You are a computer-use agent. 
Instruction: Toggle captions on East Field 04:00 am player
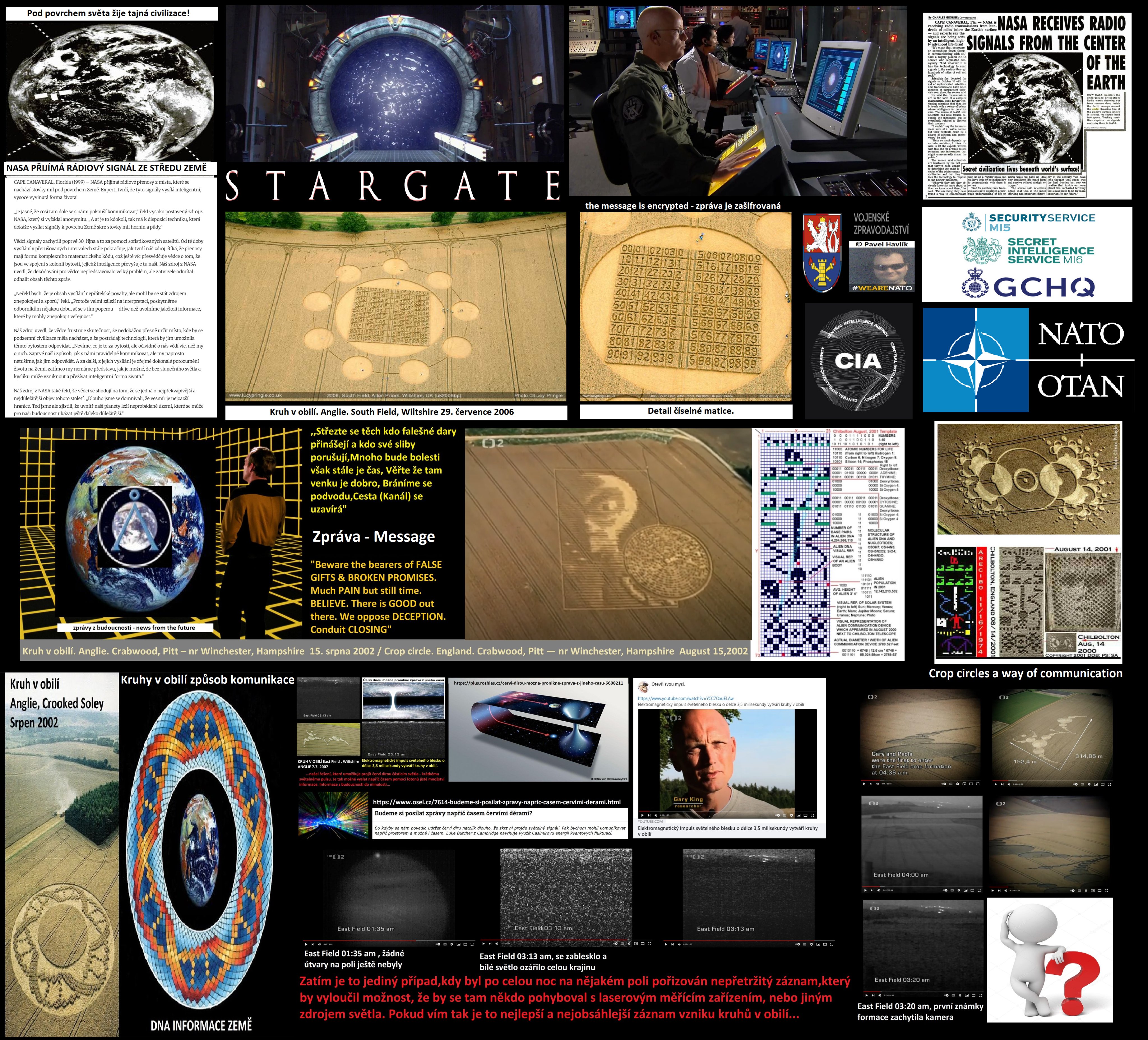point(952,890)
